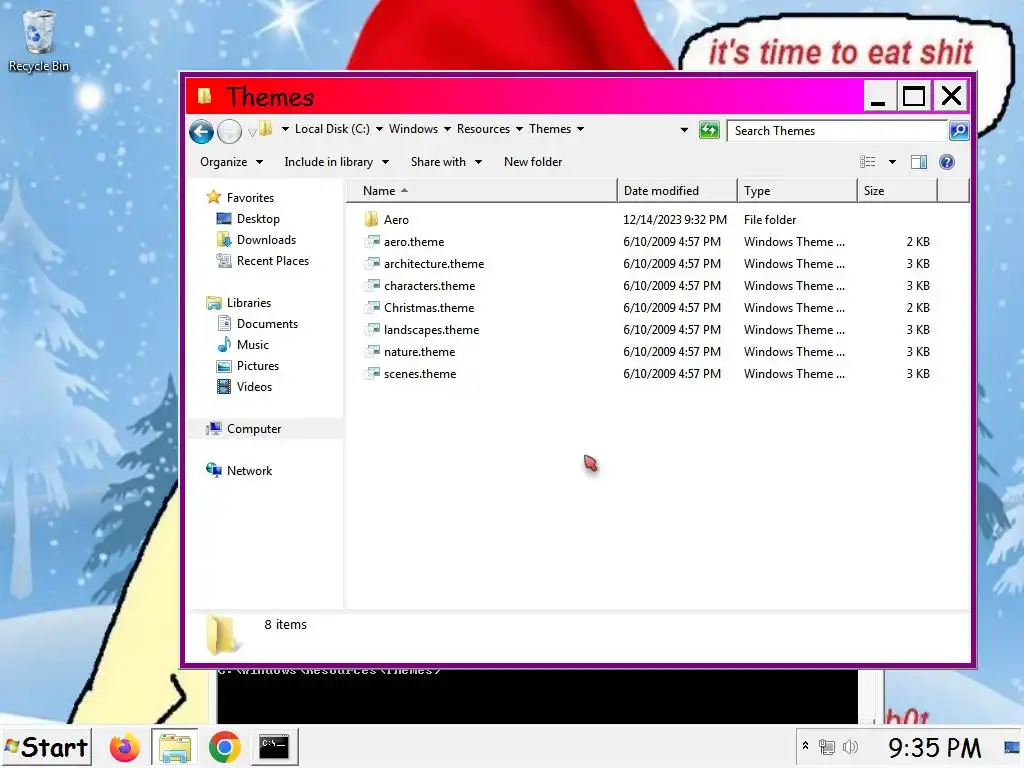
Task: Show hidden tray icons arrow
Action: coord(805,746)
